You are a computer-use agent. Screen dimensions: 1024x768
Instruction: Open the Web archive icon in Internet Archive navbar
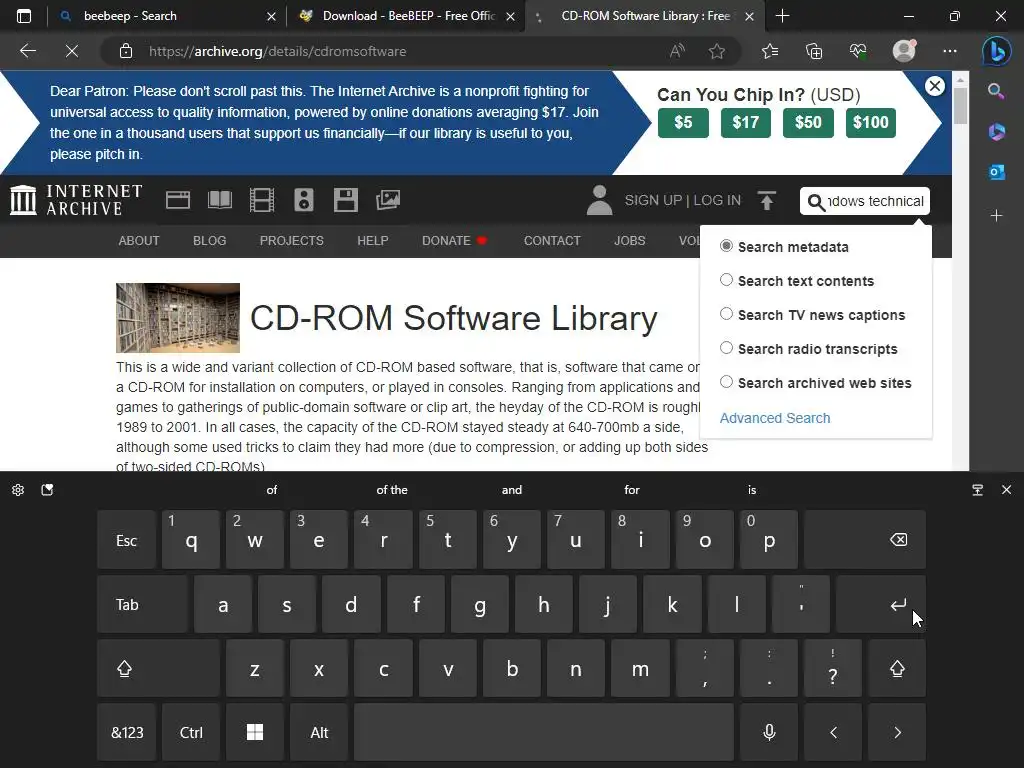click(x=178, y=200)
